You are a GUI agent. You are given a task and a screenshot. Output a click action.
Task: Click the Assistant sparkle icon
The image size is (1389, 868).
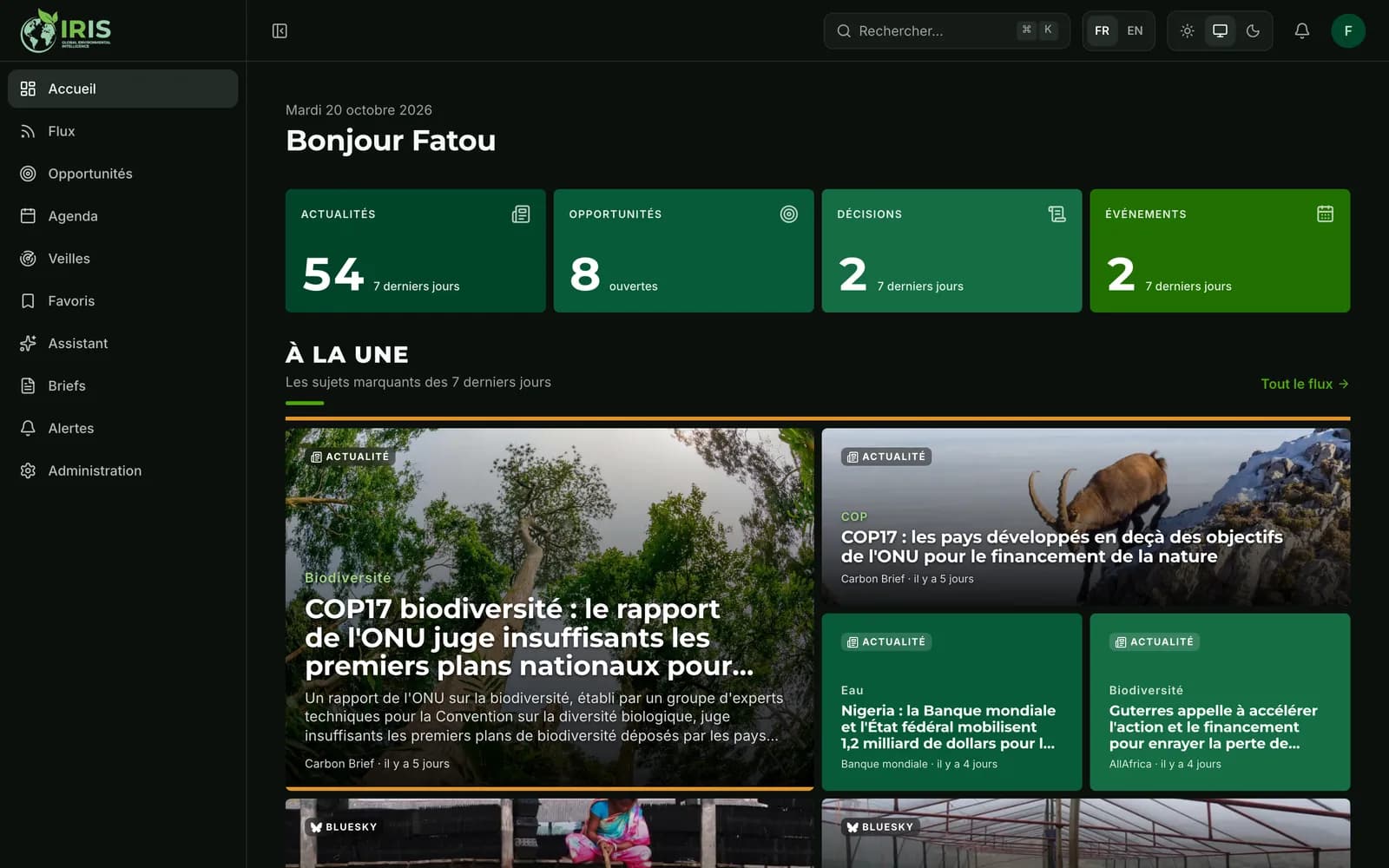click(x=28, y=344)
